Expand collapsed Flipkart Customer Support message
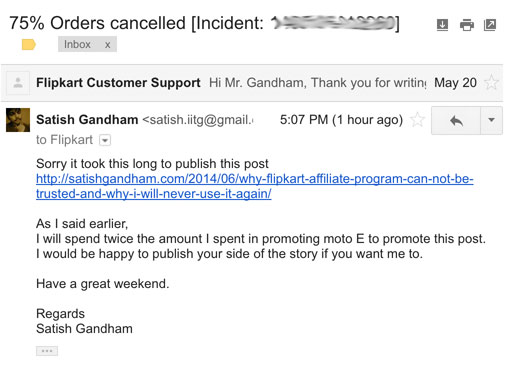Viewport: 507px width, 367px height. tap(252, 83)
